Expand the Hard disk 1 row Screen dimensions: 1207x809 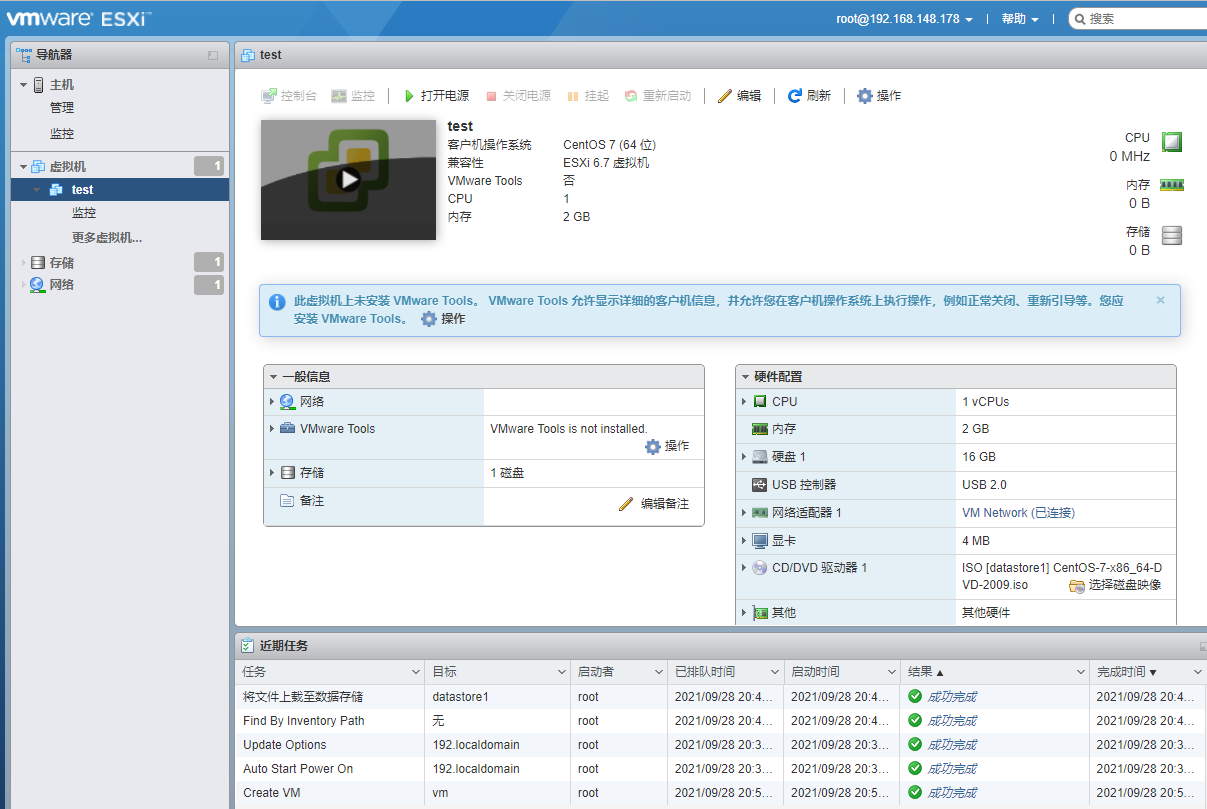pyautogui.click(x=744, y=457)
